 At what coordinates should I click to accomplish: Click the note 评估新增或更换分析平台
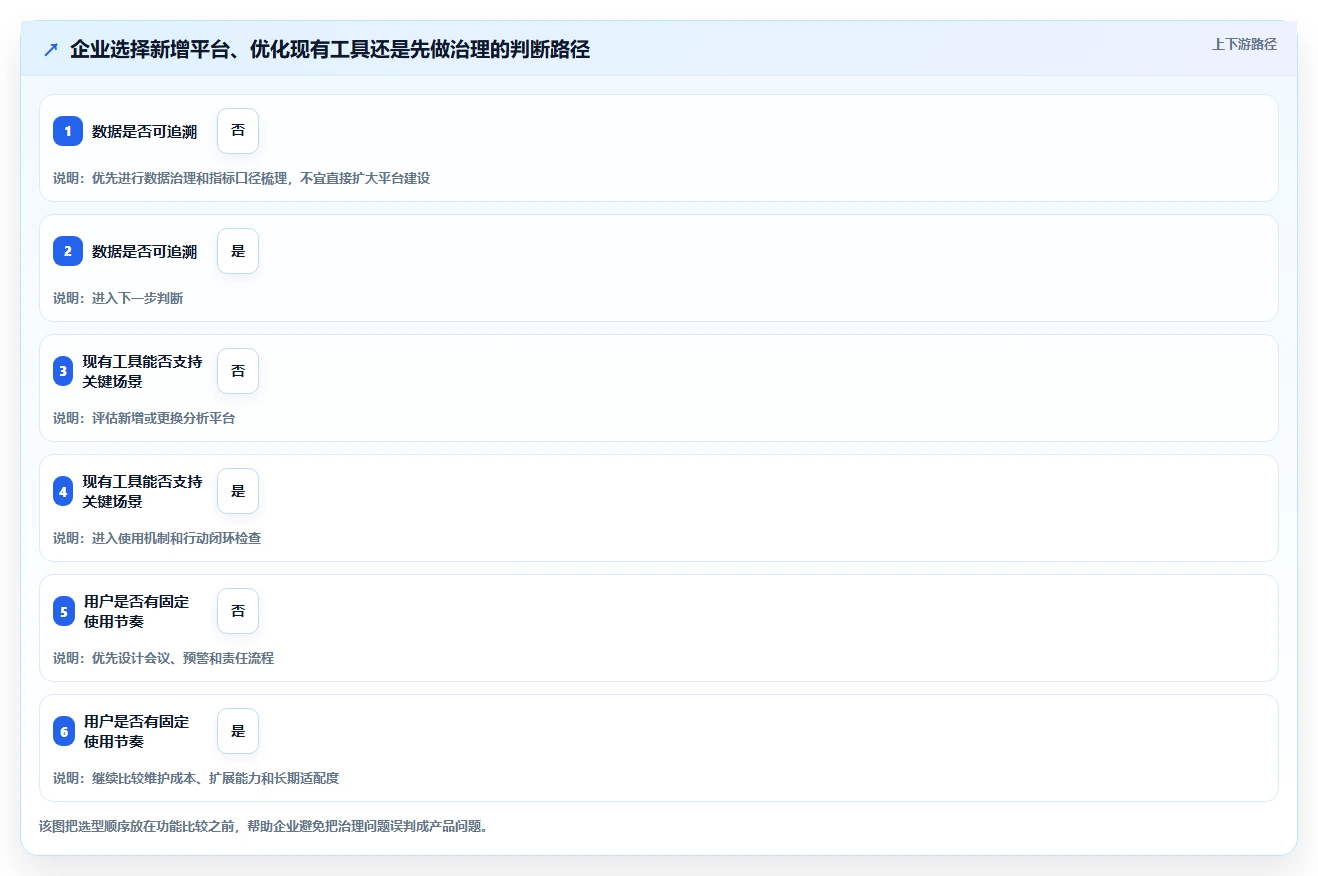[144, 418]
